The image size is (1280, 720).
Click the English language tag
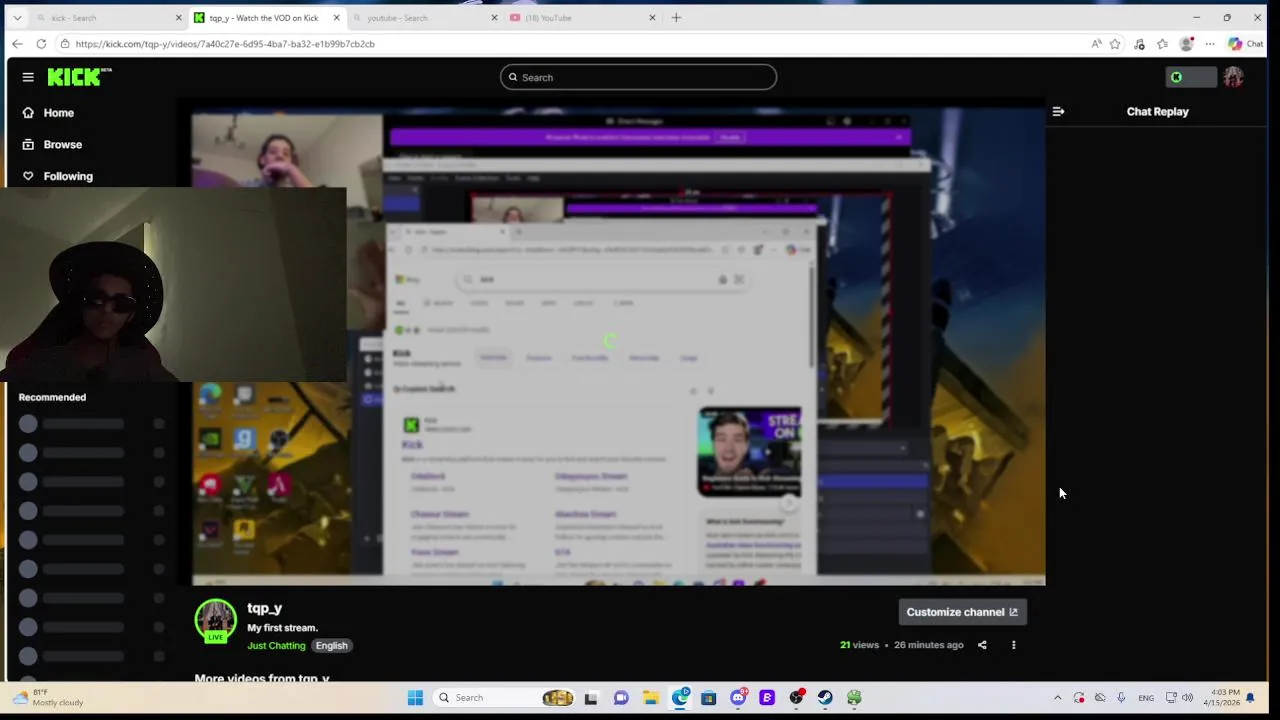pos(332,646)
